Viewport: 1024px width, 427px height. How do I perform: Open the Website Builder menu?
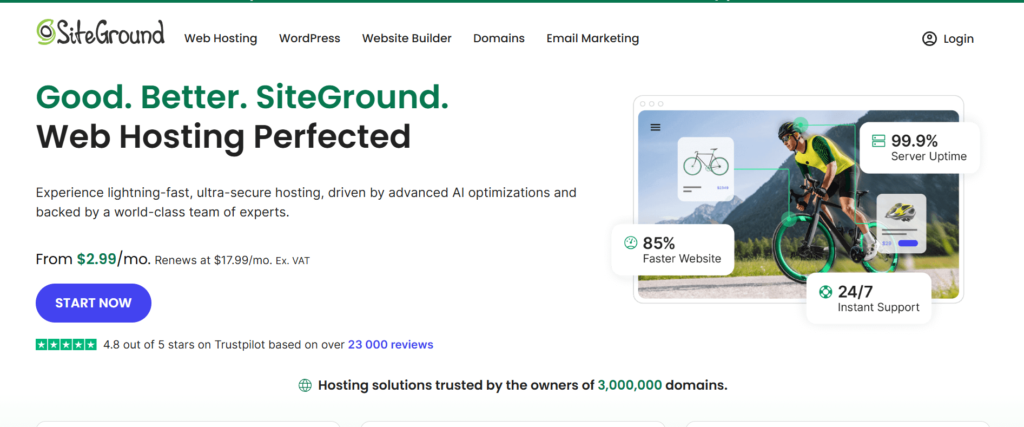tap(407, 39)
